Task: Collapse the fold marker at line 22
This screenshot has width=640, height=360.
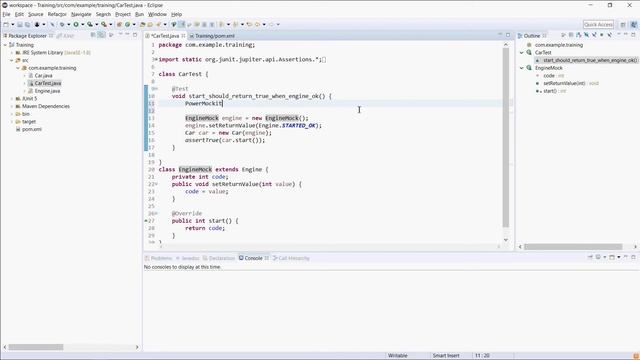Action: (x=156, y=184)
